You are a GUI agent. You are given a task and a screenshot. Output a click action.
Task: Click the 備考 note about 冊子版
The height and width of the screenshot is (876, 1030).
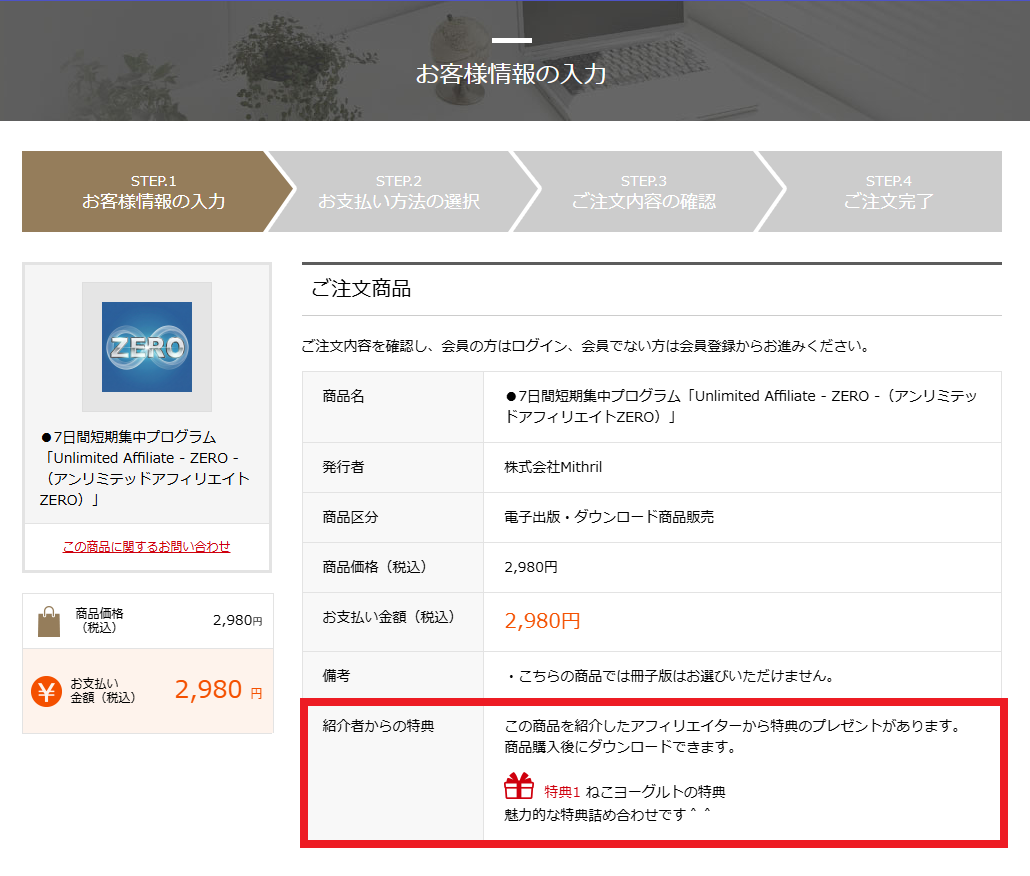[x=670, y=676]
